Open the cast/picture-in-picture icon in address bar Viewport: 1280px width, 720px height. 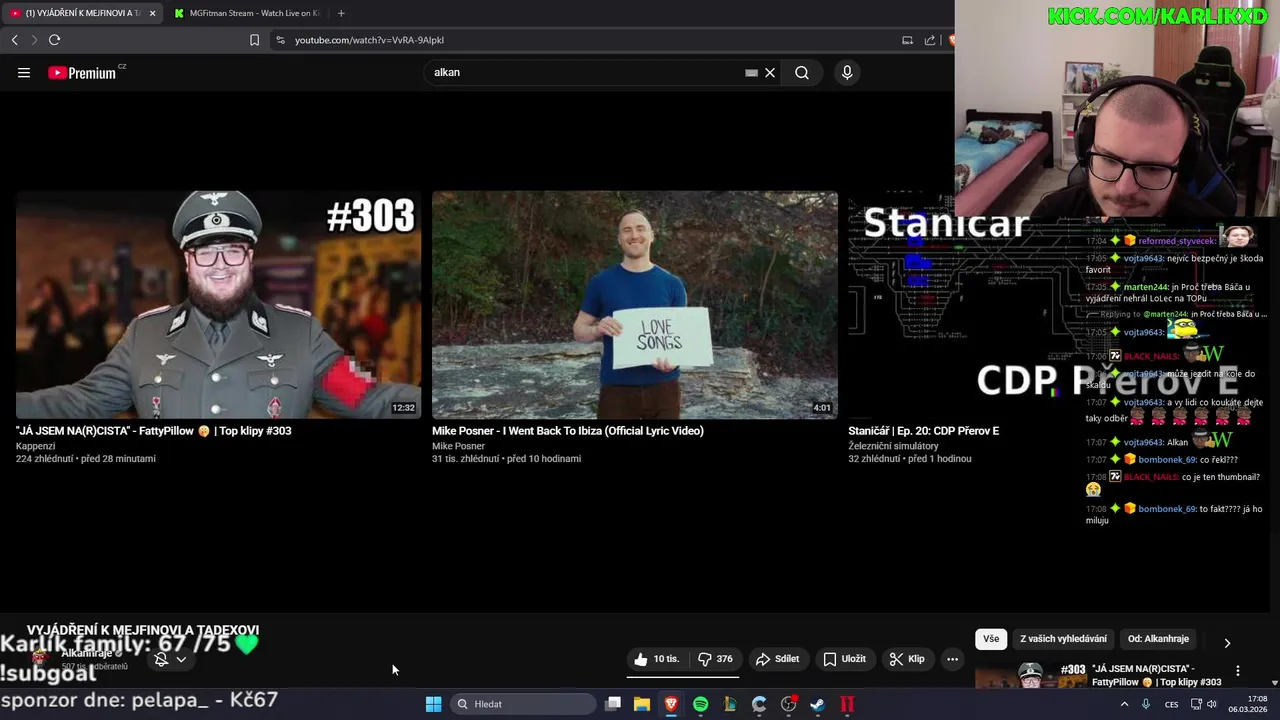click(x=907, y=40)
